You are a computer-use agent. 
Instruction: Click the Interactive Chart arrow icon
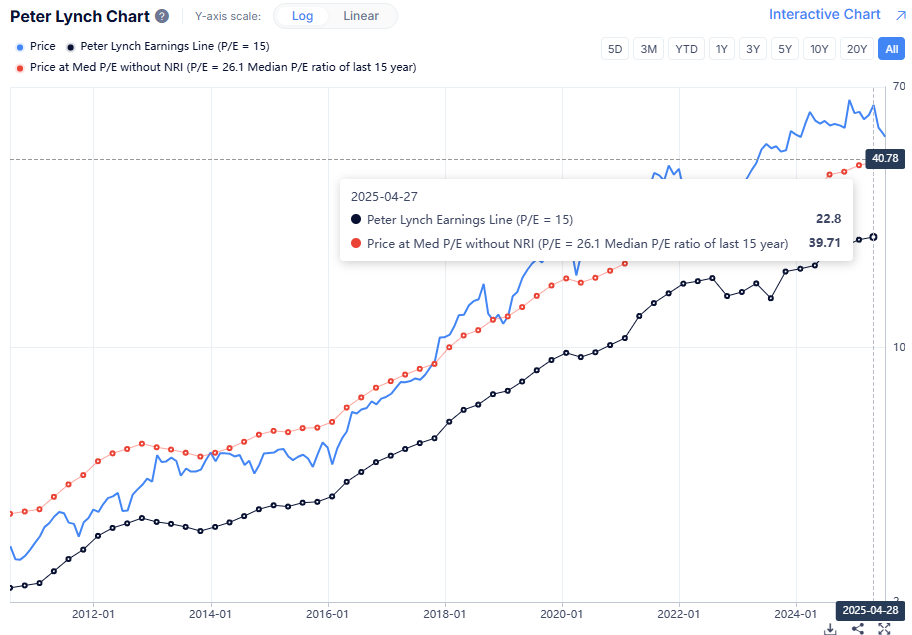[897, 14]
